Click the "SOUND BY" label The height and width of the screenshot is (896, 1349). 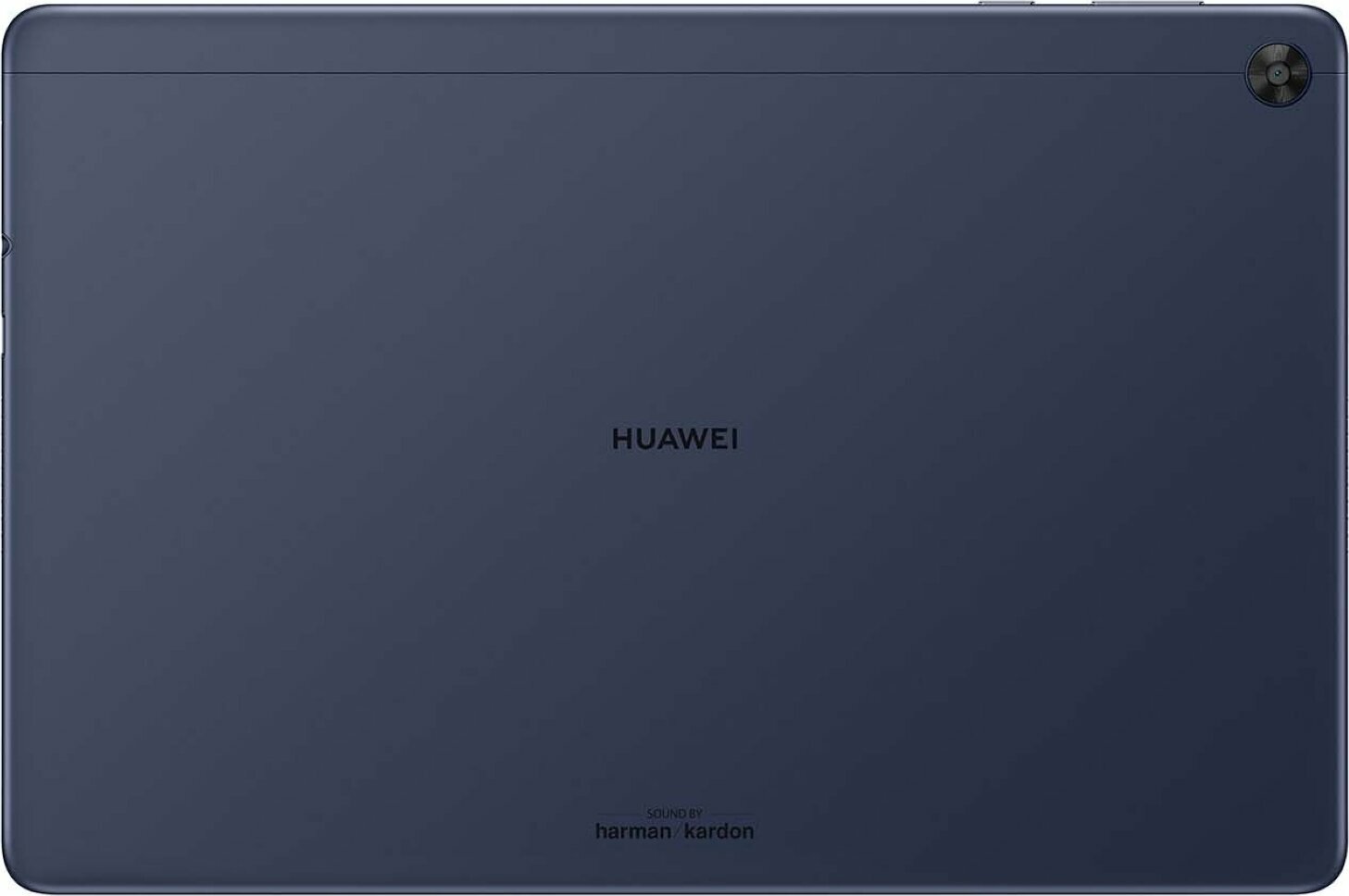[x=674, y=814]
